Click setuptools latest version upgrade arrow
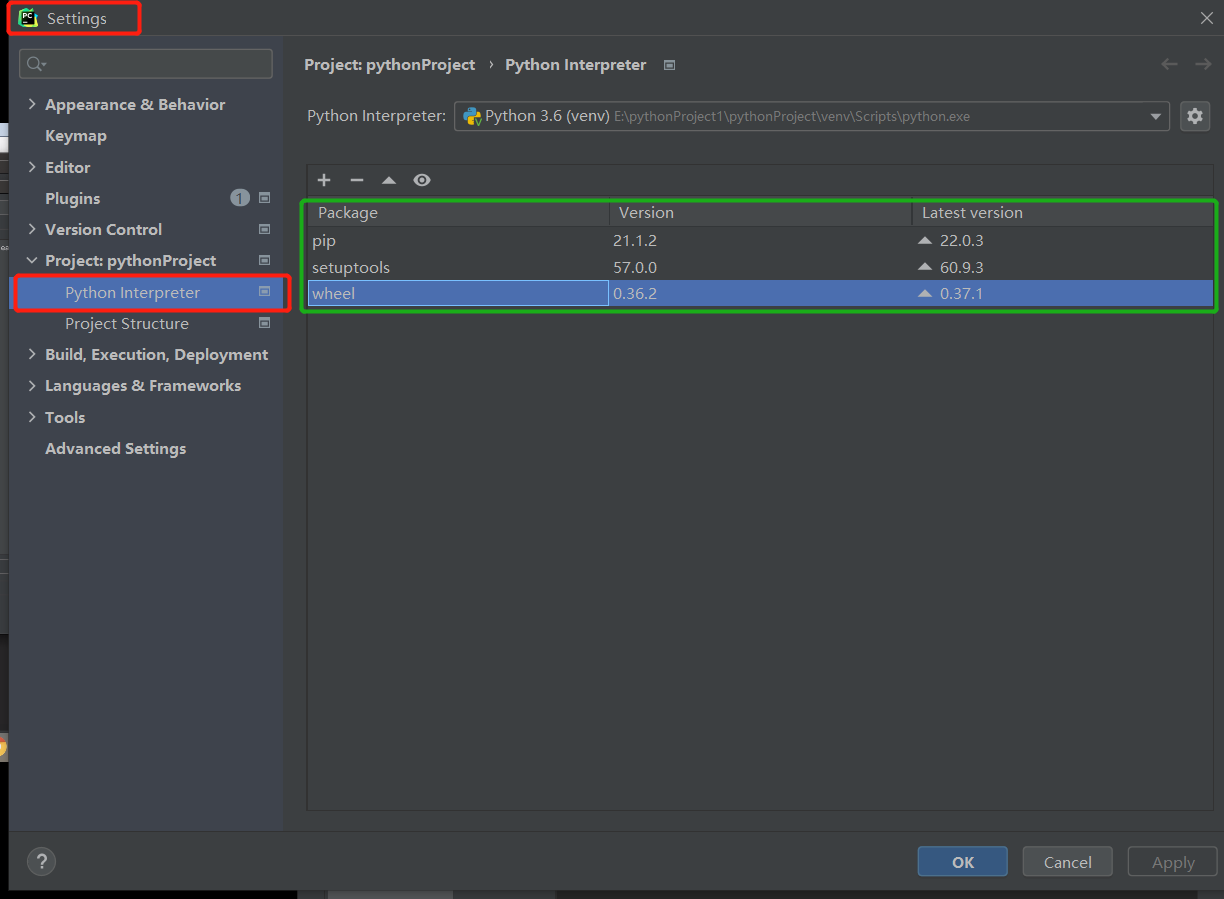 (925, 267)
